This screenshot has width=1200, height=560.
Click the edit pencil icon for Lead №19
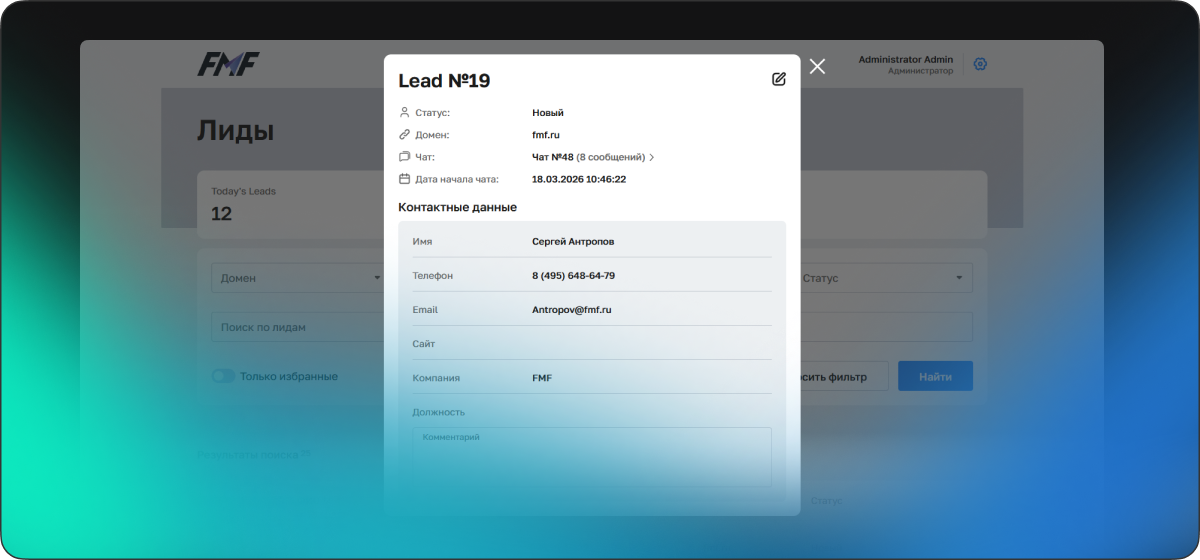[778, 79]
